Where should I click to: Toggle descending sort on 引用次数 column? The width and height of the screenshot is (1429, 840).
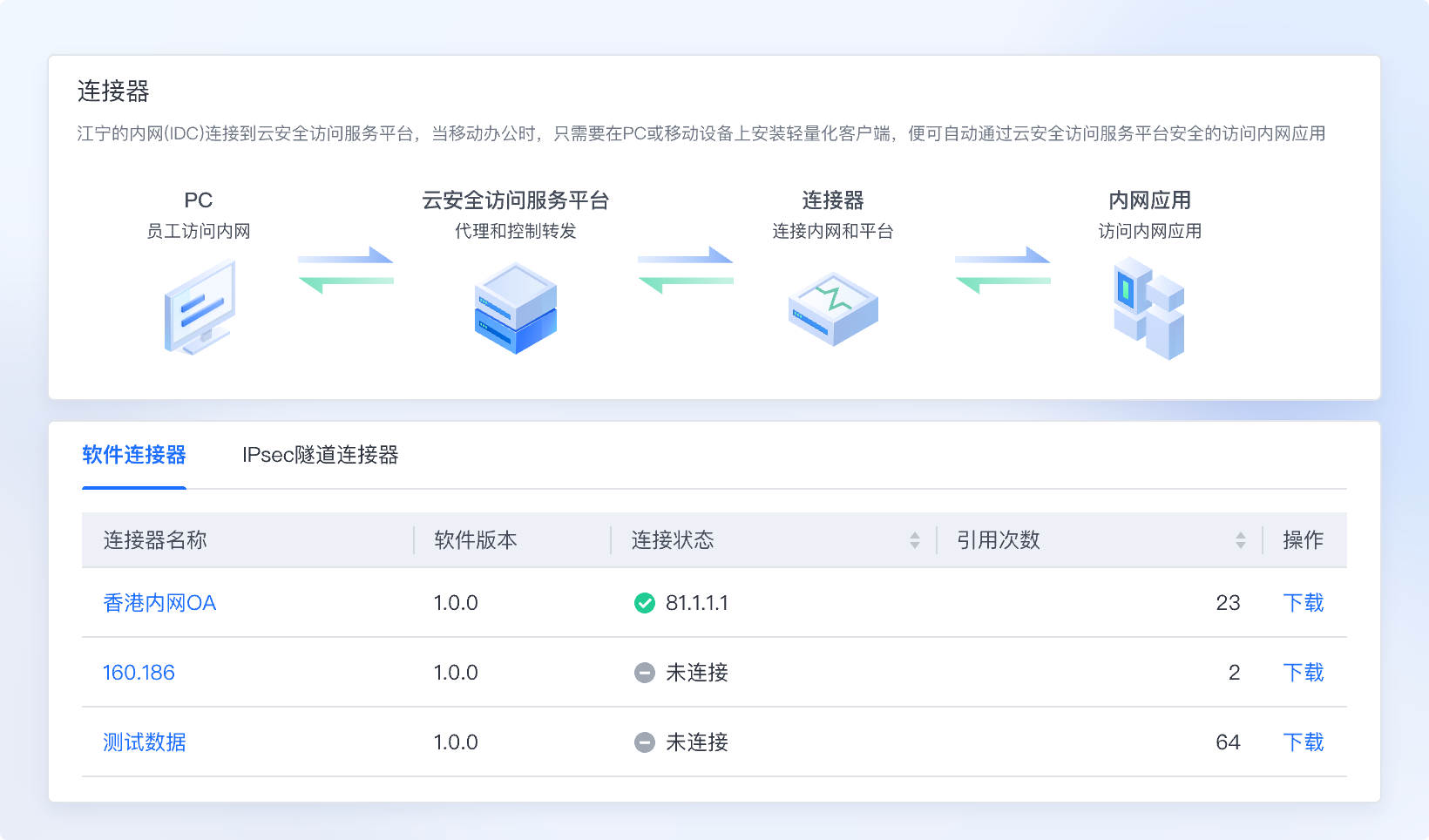(1241, 545)
